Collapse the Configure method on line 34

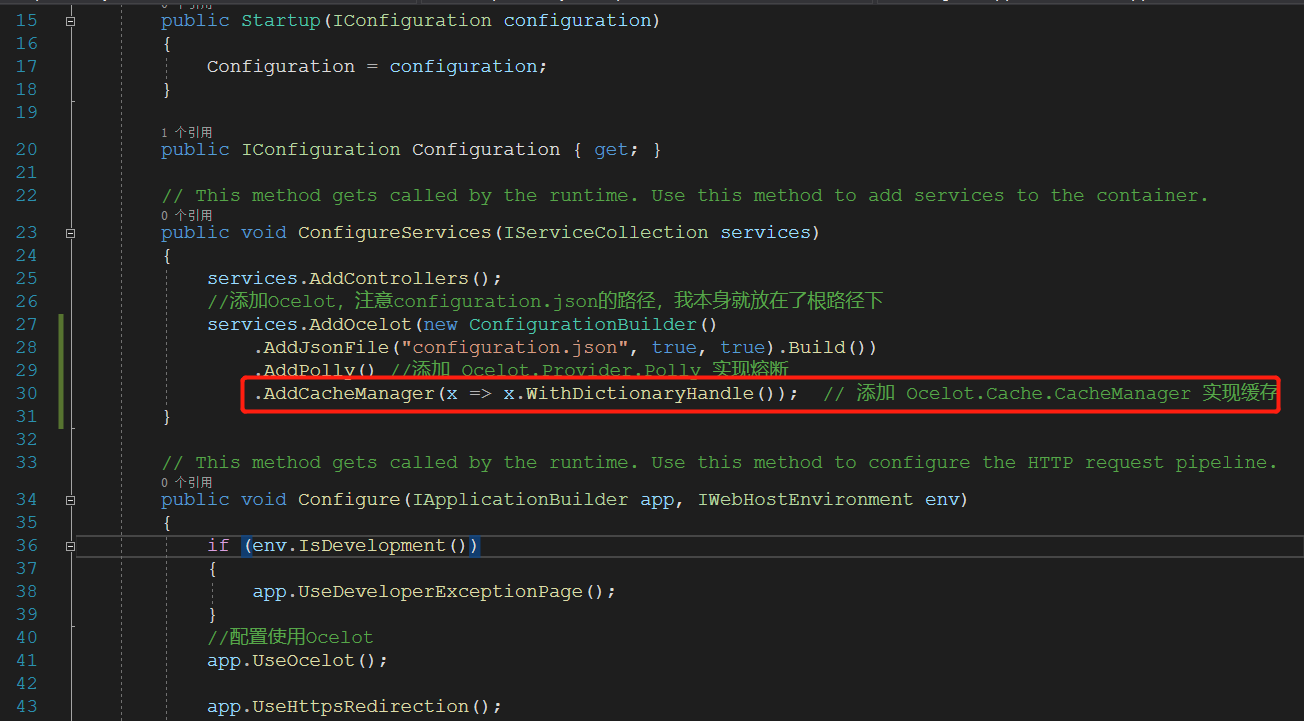click(70, 500)
